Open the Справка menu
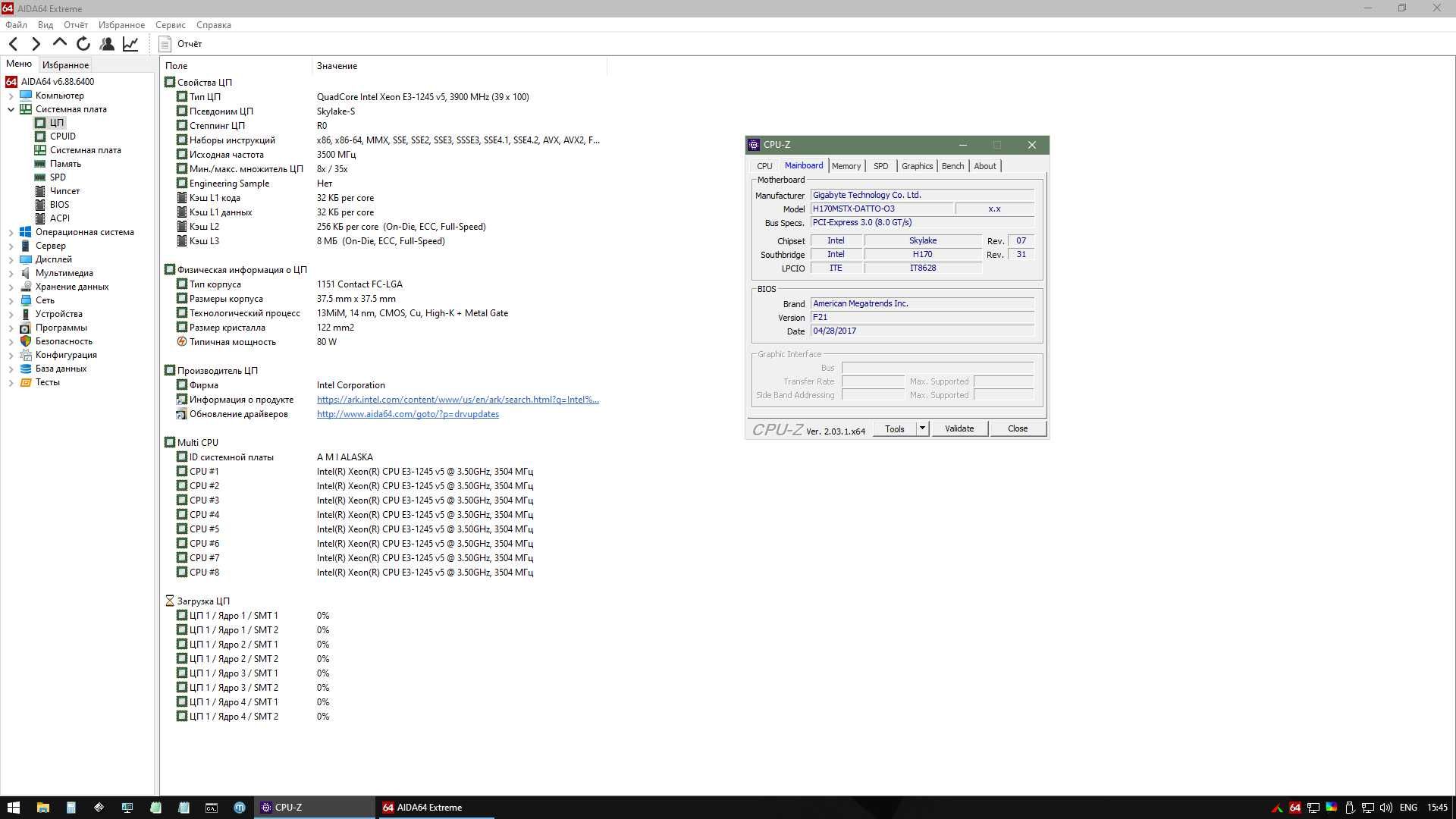This screenshot has width=1456, height=819. [214, 25]
